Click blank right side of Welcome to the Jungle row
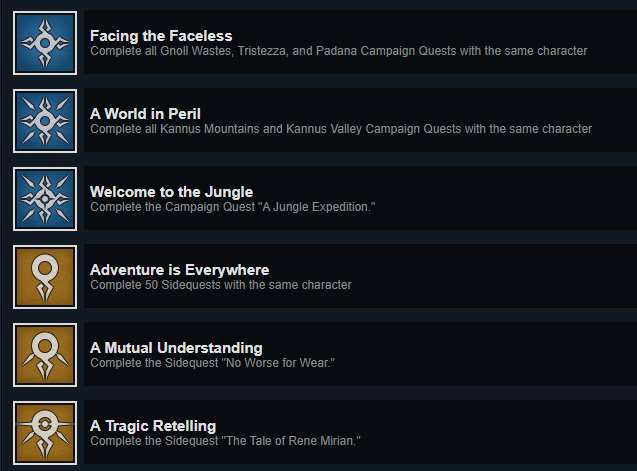The height and width of the screenshot is (471, 637). (520, 199)
